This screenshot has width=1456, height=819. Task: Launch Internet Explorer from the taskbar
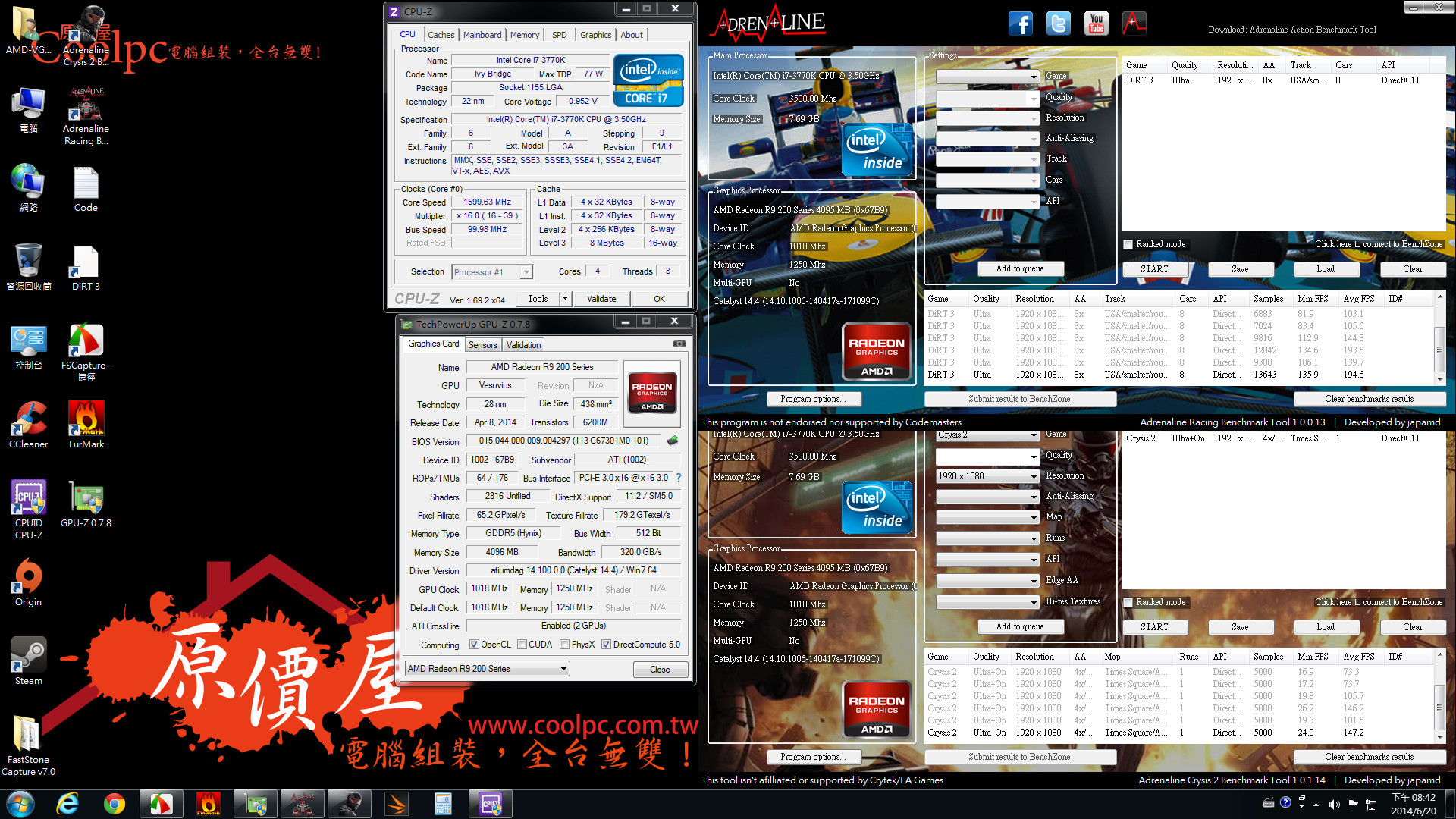pyautogui.click(x=67, y=804)
